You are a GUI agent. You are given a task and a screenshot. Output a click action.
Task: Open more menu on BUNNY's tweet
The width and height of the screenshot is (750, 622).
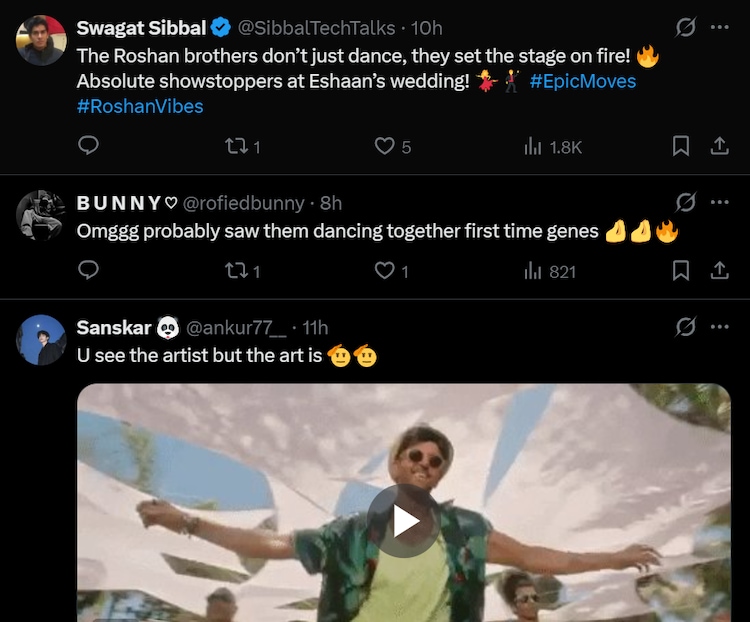click(x=719, y=202)
